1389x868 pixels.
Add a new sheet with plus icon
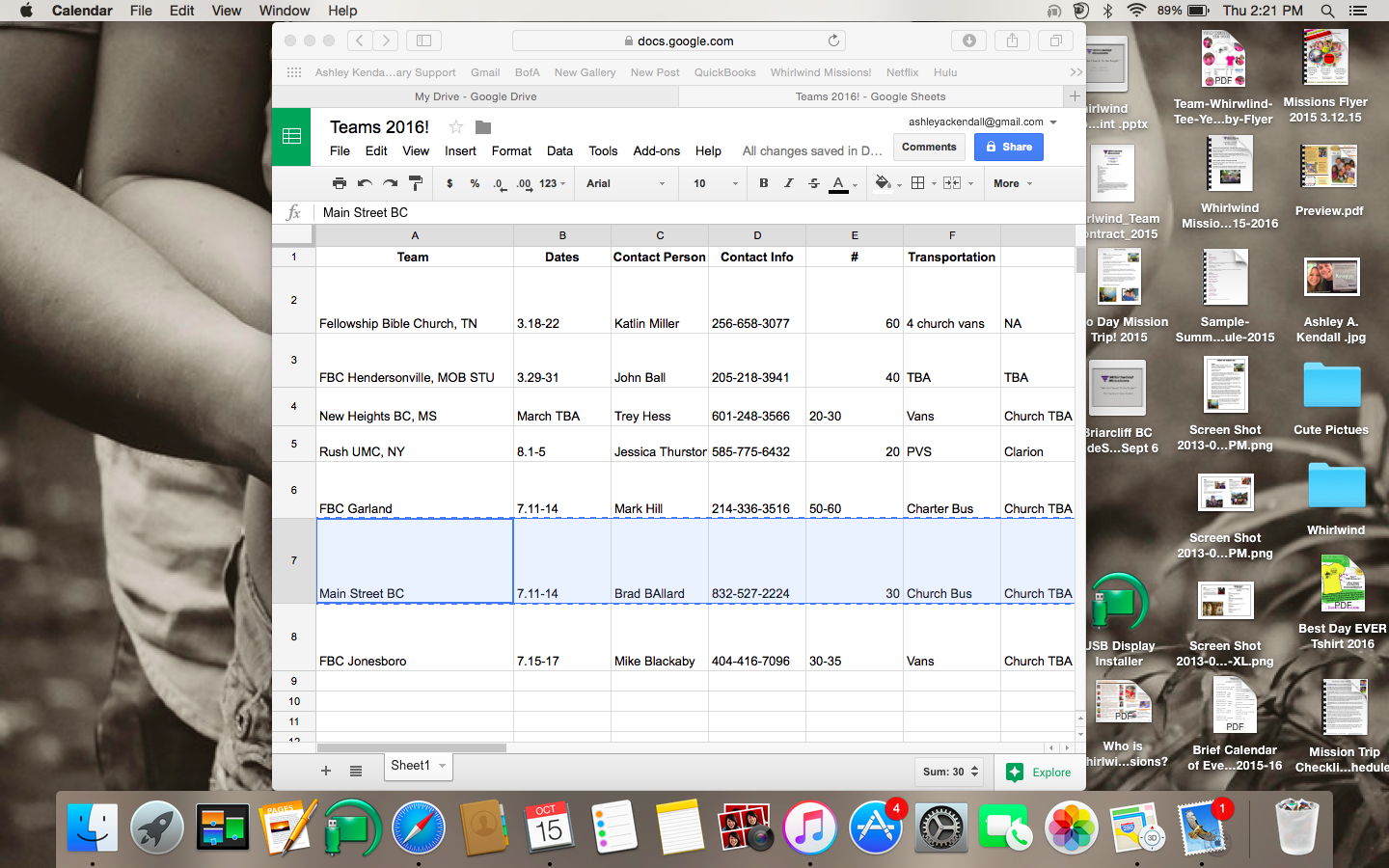point(326,771)
